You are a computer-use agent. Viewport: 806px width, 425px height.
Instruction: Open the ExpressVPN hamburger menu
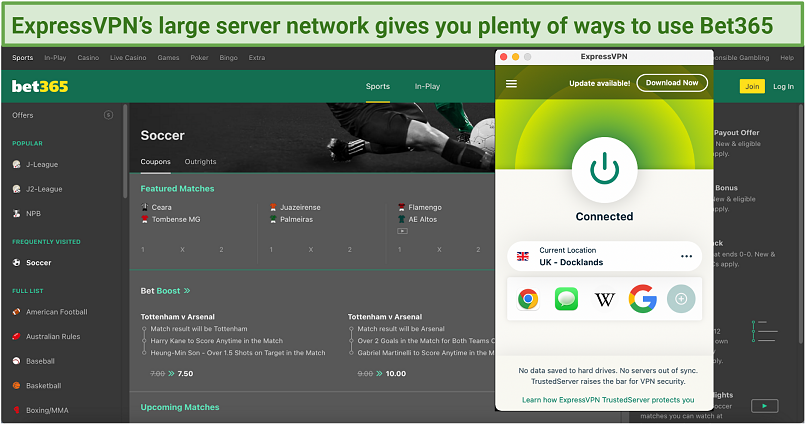(511, 83)
